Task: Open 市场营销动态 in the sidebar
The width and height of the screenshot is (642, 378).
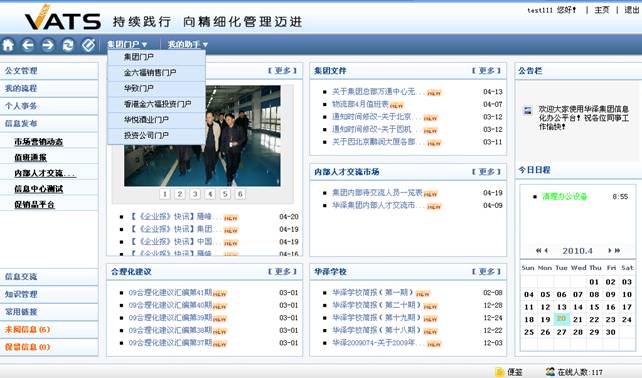Action: (x=38, y=142)
